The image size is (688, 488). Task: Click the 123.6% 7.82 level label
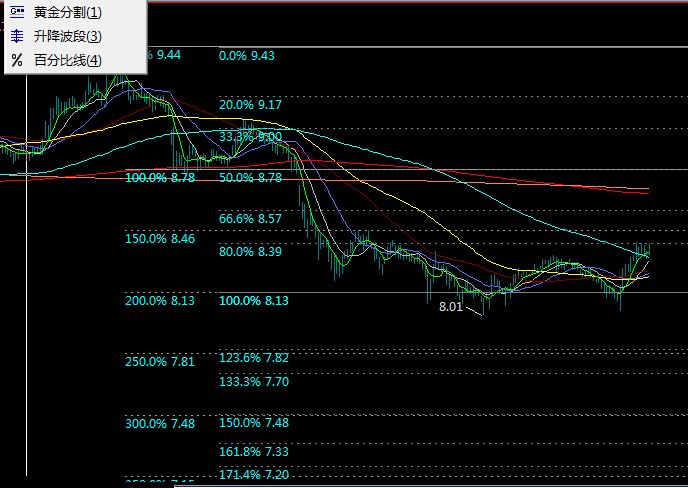pos(254,358)
